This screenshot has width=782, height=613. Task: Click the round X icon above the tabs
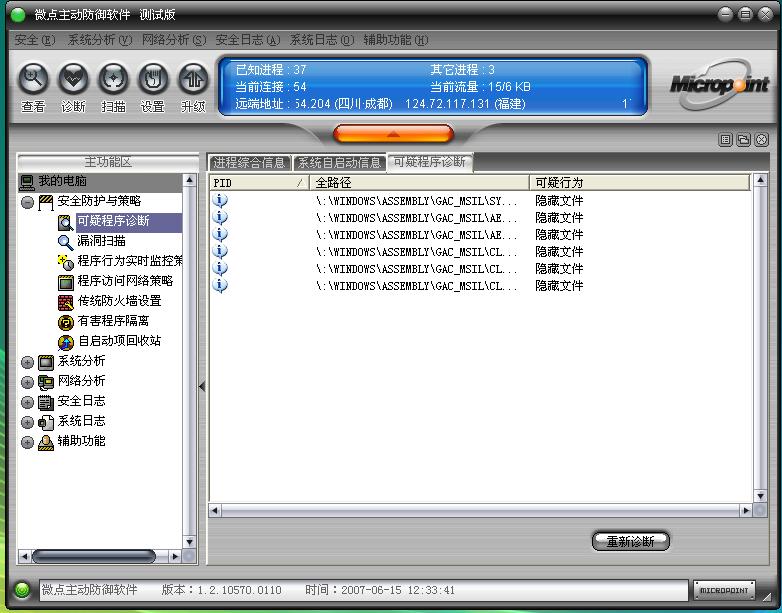coord(762,140)
